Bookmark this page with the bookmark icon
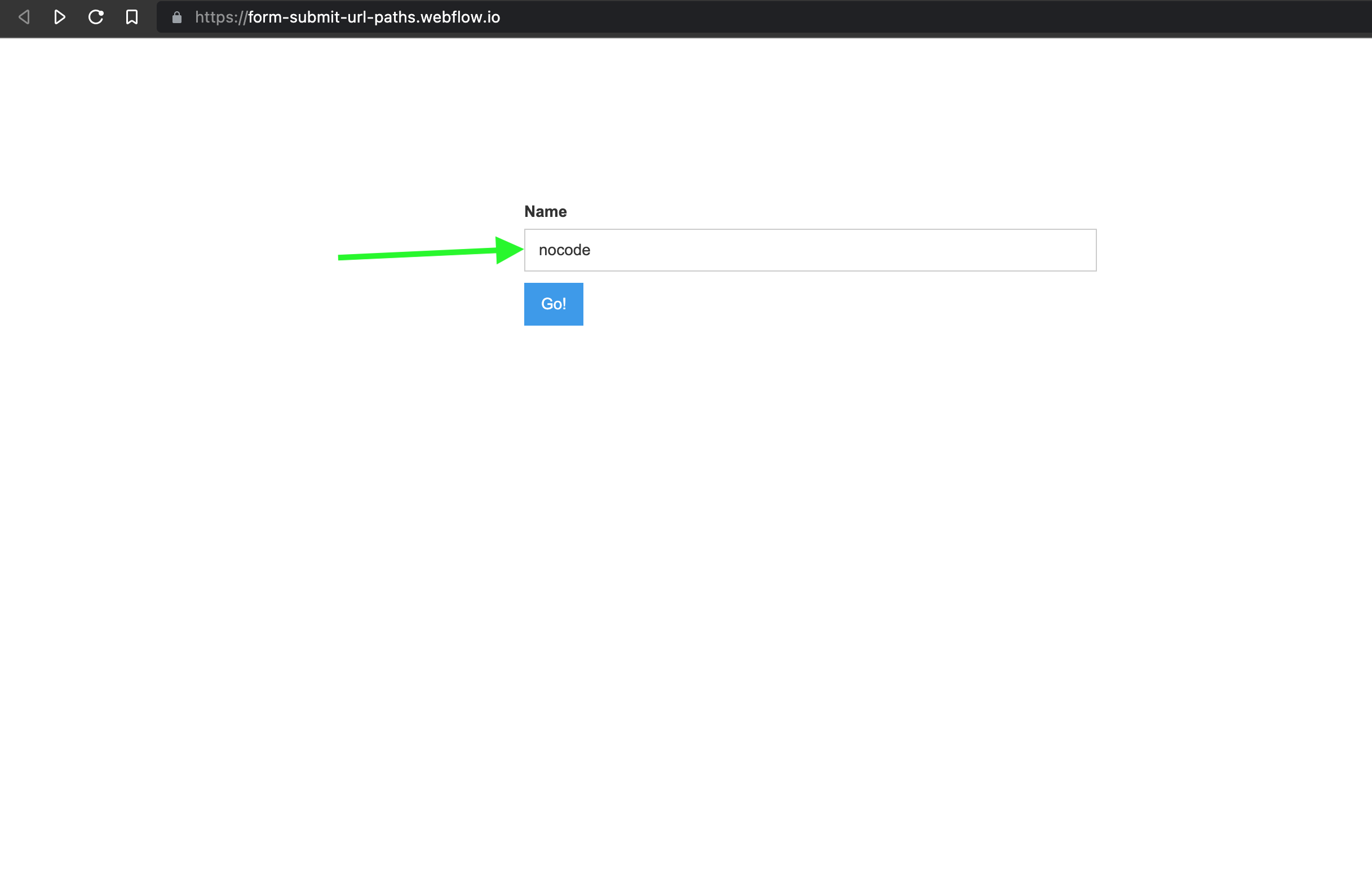 tap(131, 17)
